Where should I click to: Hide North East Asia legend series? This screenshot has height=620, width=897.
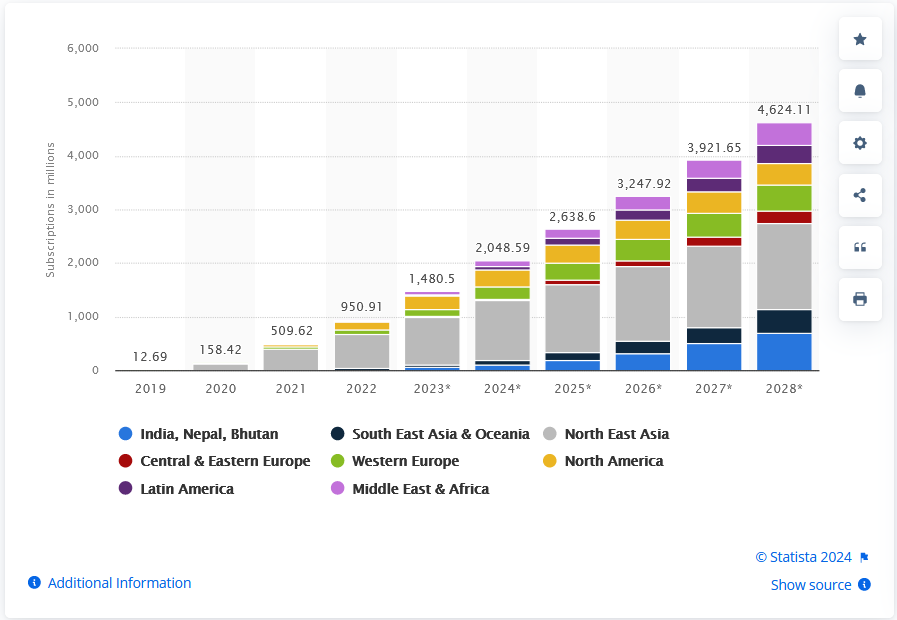tap(616, 434)
